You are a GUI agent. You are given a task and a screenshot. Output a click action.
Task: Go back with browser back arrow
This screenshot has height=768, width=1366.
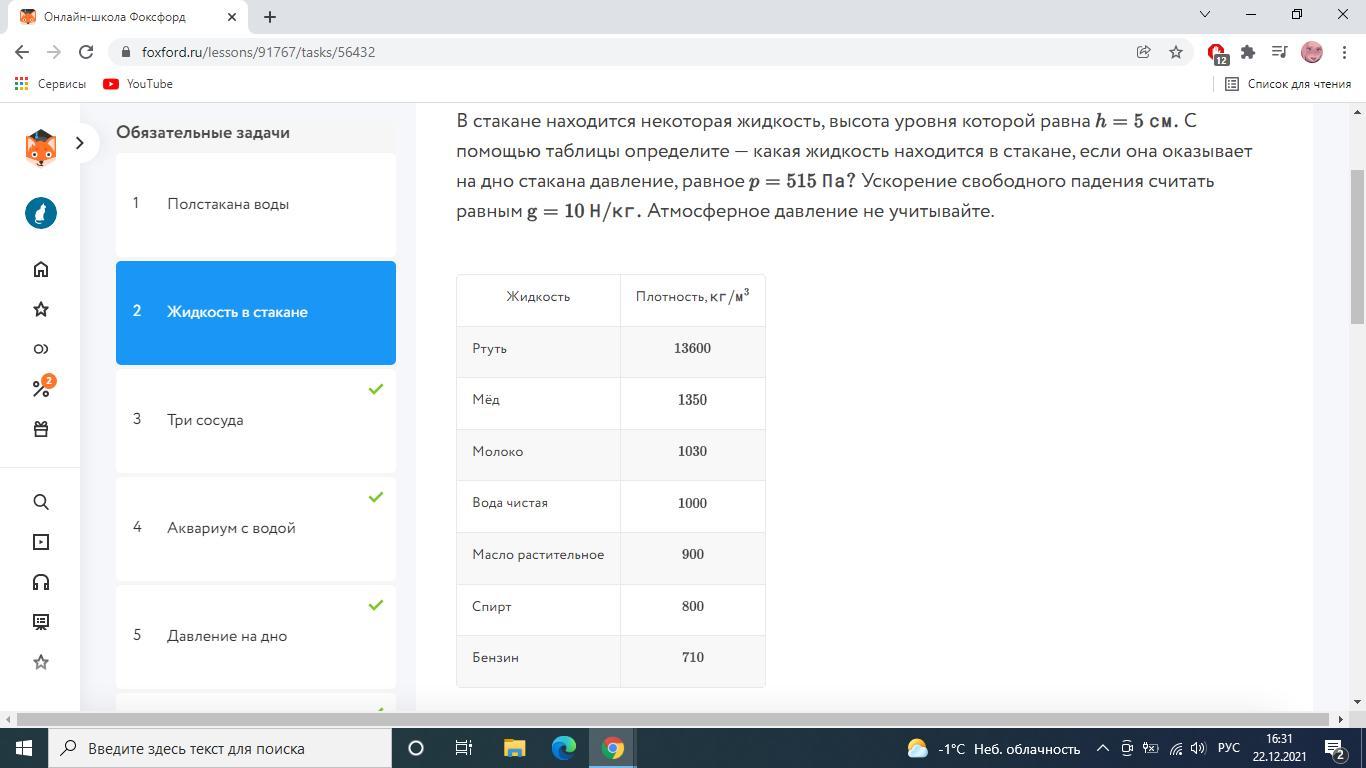point(22,52)
